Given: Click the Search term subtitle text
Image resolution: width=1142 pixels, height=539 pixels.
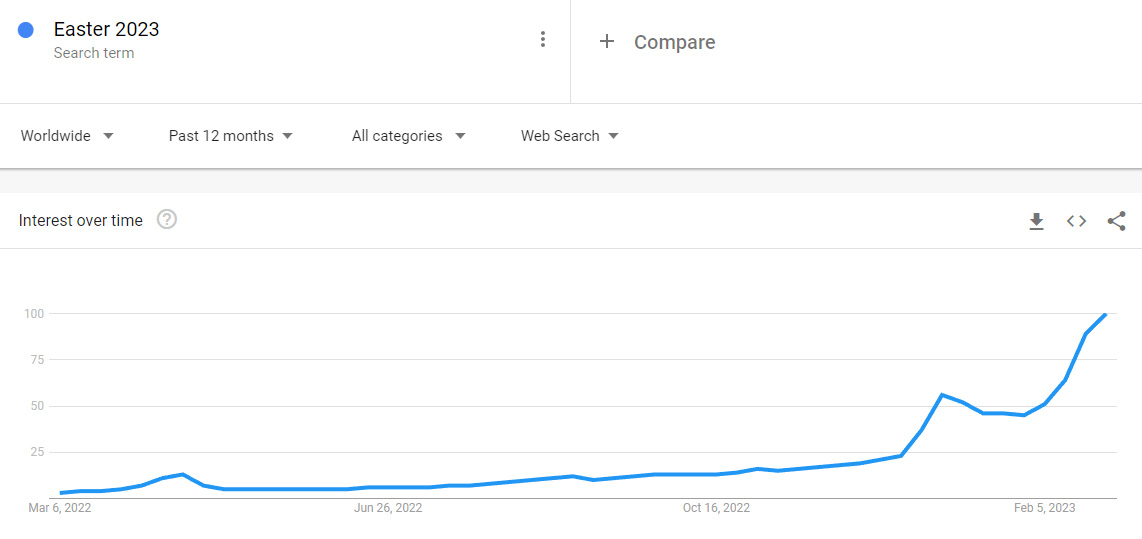Looking at the screenshot, I should click(94, 53).
